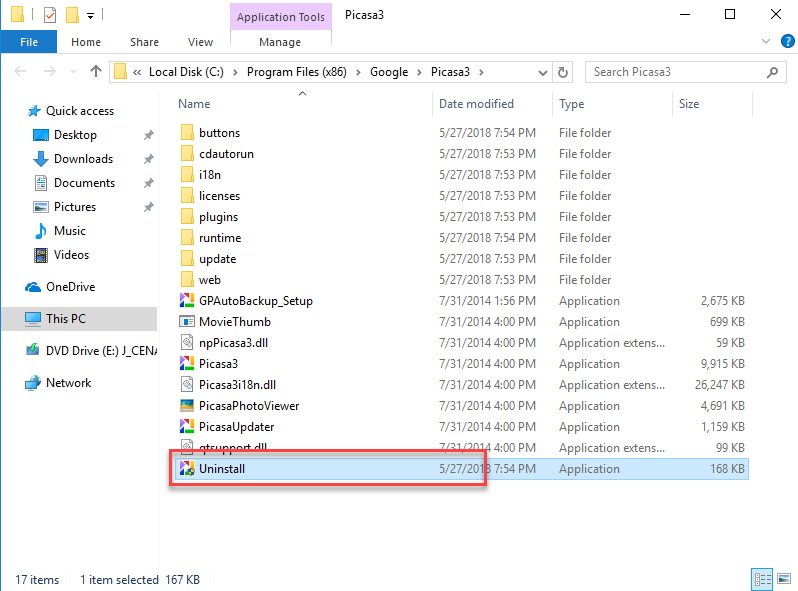The height and width of the screenshot is (591, 798).
Task: Go forward with the Forward arrow
Action: tap(49, 71)
